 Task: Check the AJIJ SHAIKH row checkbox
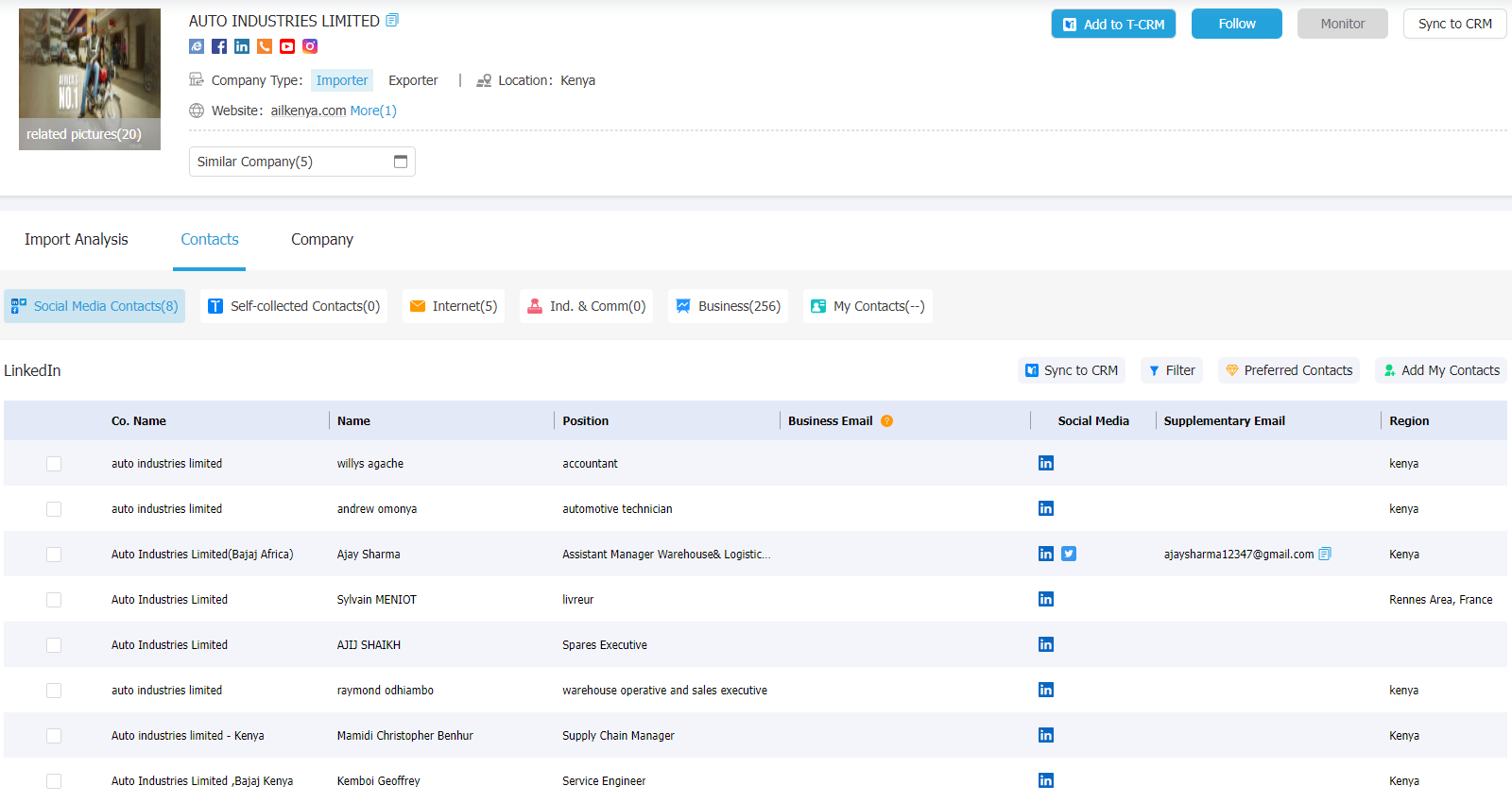54,645
